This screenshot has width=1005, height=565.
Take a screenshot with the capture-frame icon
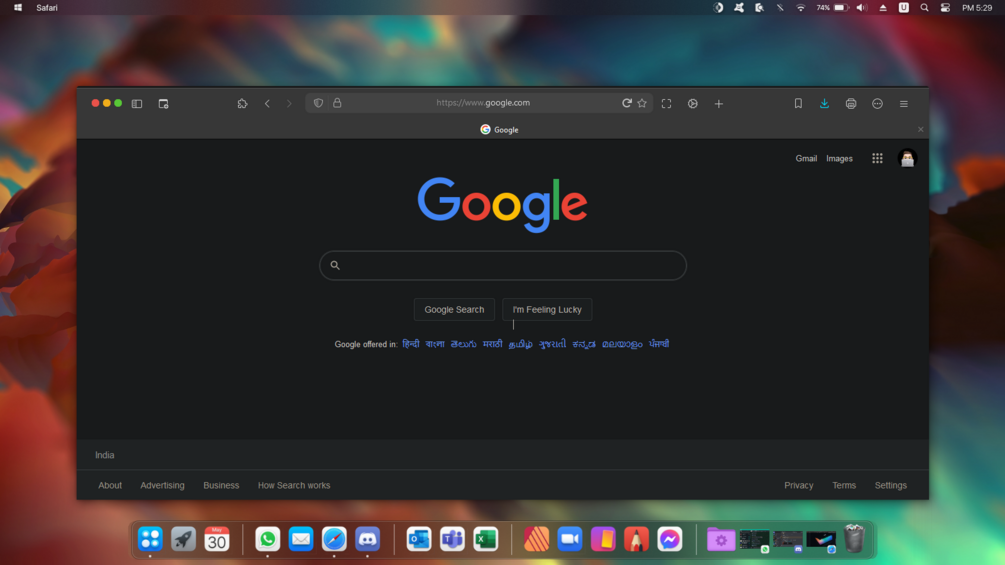click(x=667, y=103)
